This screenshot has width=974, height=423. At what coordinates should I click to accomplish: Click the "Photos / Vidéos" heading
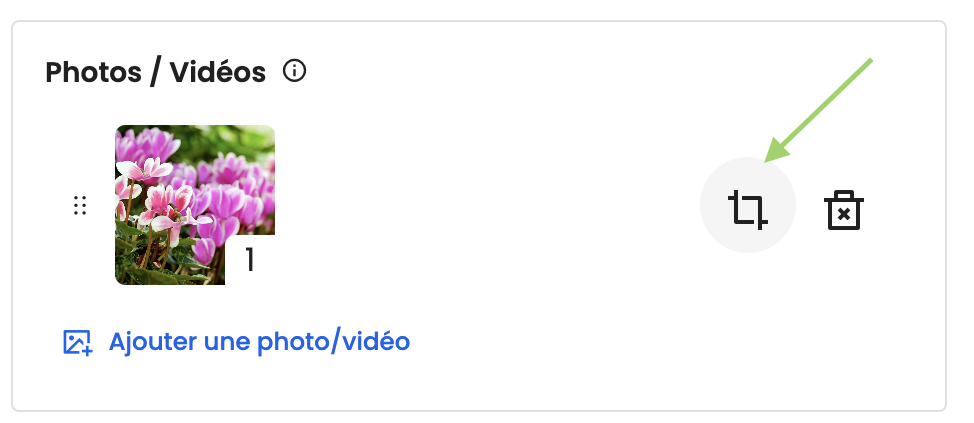point(156,73)
